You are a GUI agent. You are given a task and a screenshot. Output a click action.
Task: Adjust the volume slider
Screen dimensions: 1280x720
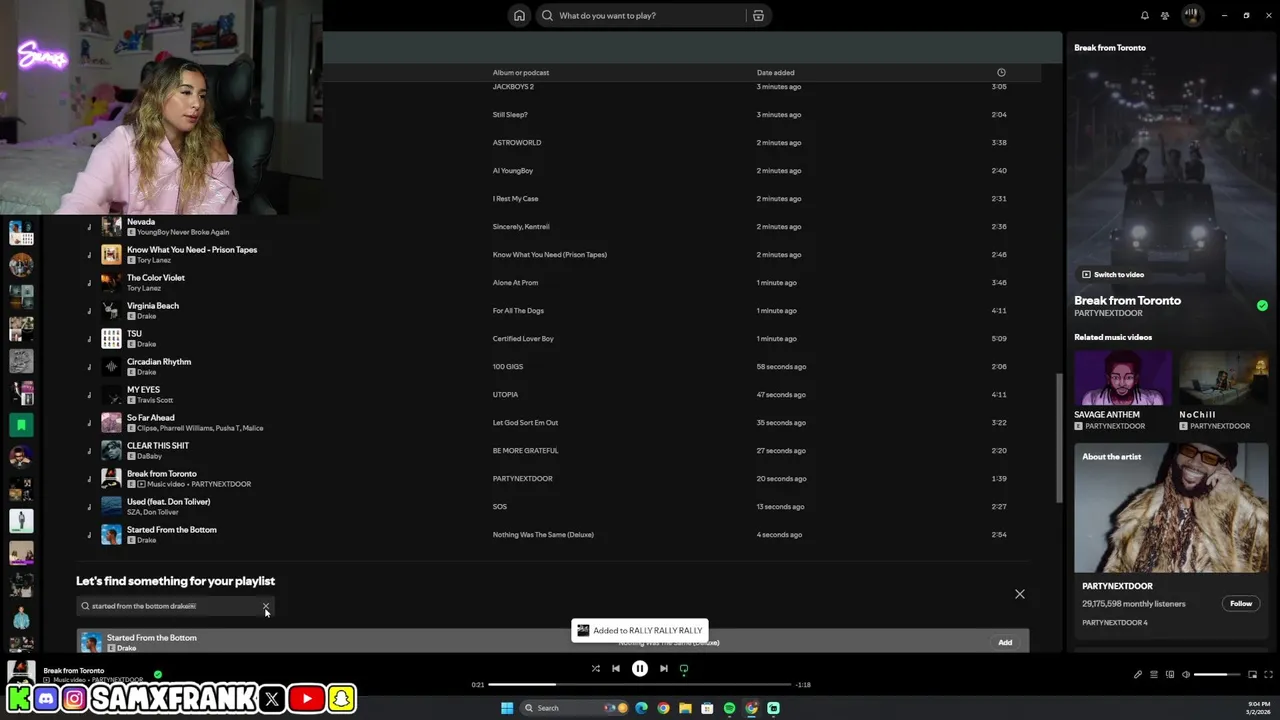point(1217,675)
